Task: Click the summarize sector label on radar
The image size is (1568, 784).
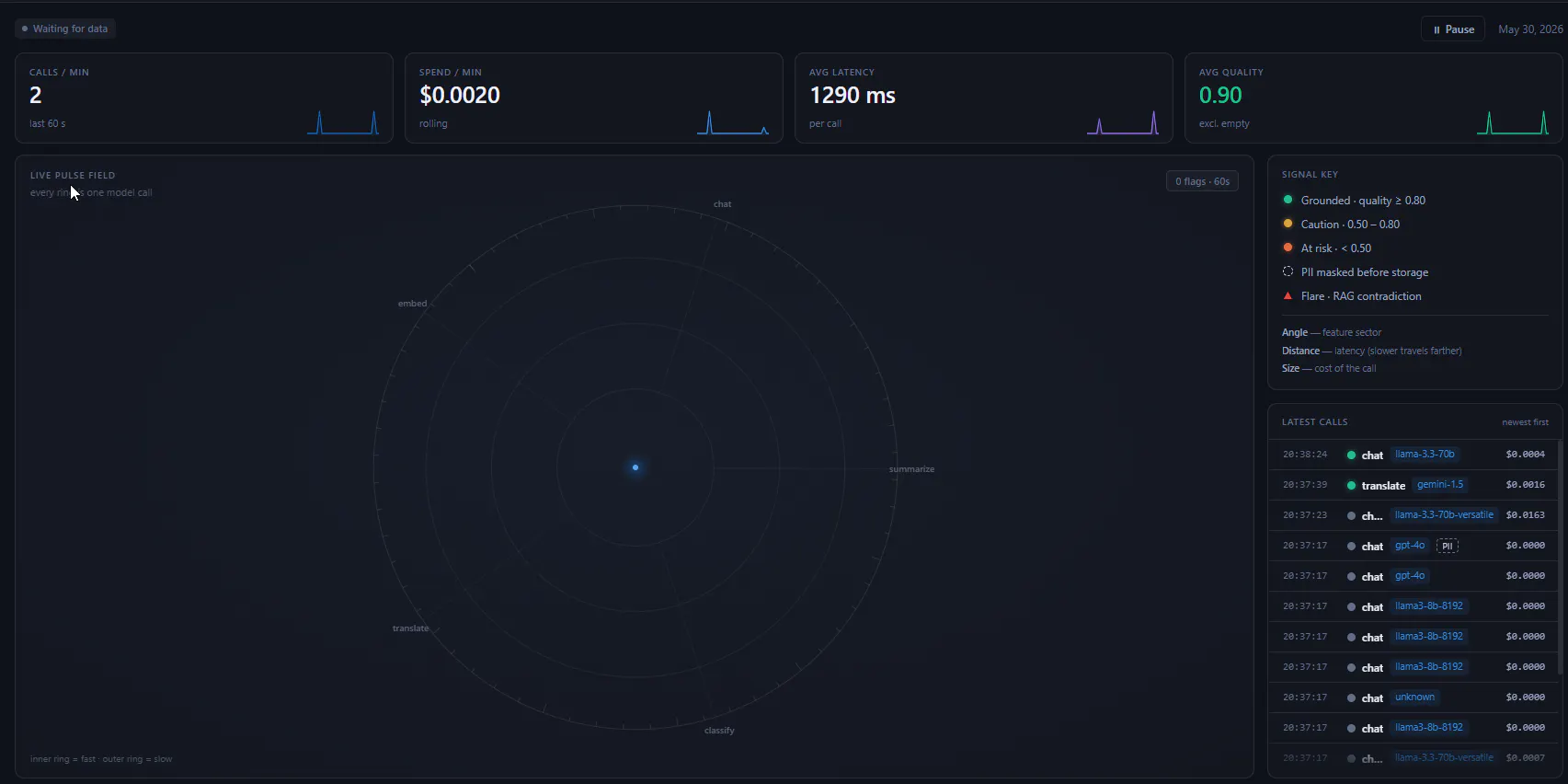Action: (x=911, y=469)
